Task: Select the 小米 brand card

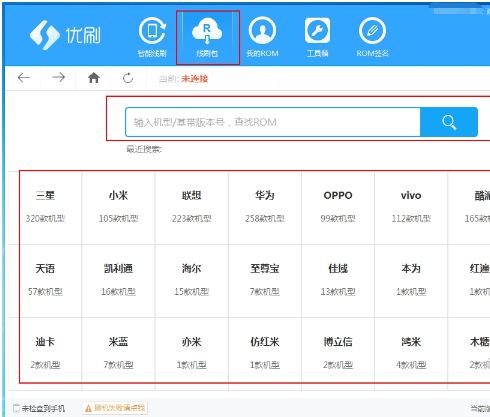Action: pos(118,208)
